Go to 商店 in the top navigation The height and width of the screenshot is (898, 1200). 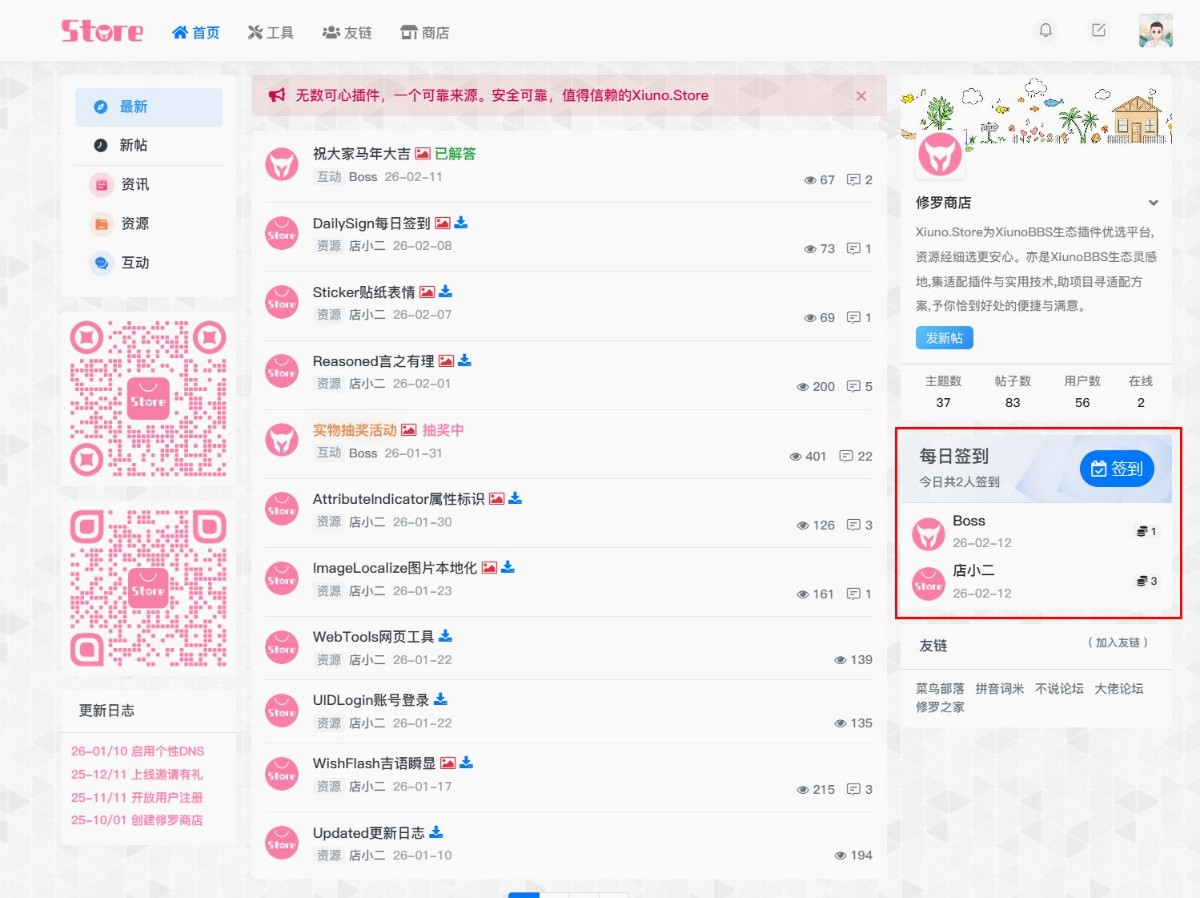pos(425,33)
